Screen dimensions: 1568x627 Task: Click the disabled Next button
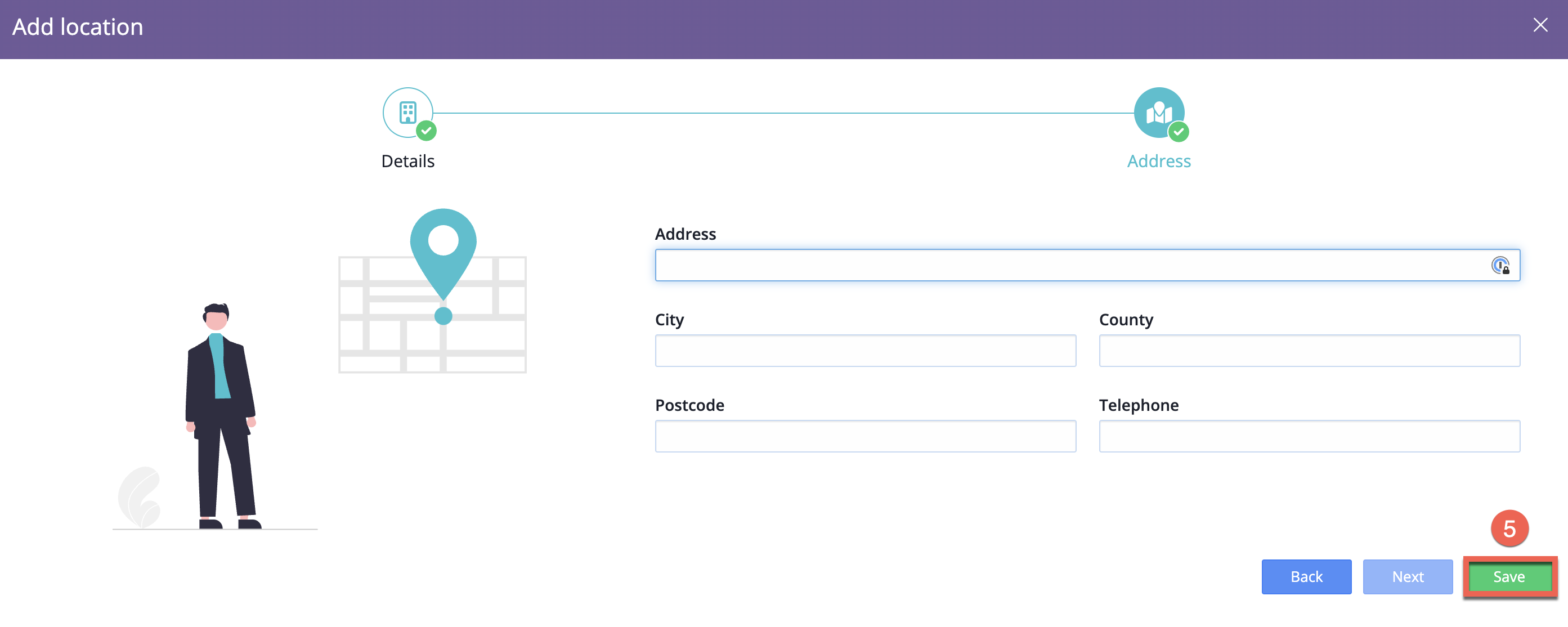tap(1407, 576)
